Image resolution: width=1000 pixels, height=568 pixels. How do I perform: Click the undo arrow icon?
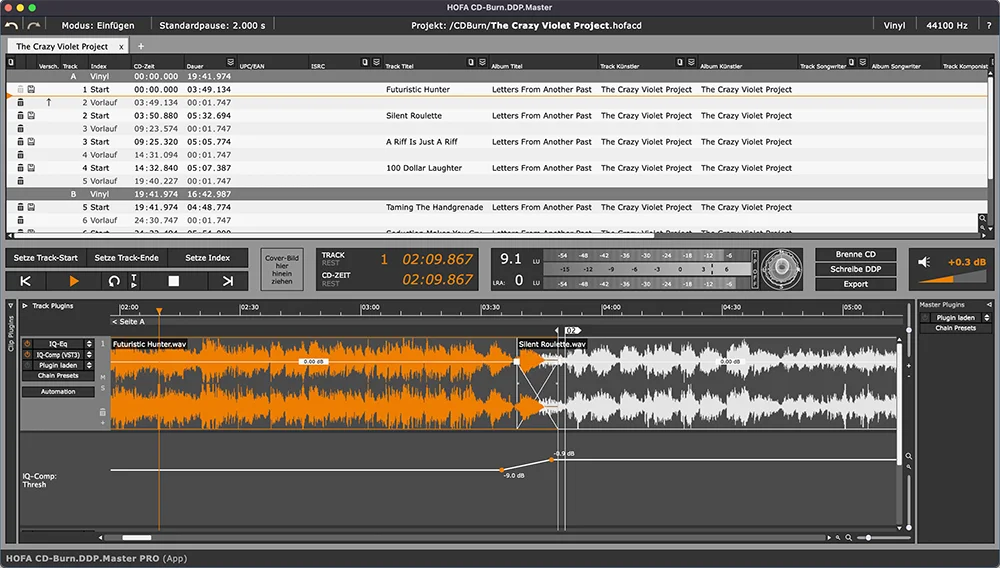[11, 25]
